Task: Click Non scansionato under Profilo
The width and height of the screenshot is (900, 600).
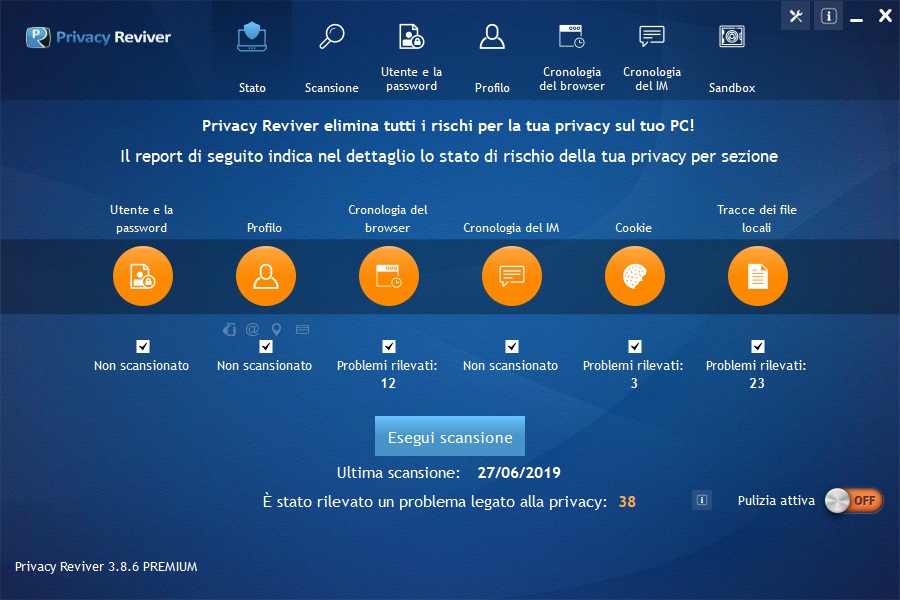Action: click(265, 366)
